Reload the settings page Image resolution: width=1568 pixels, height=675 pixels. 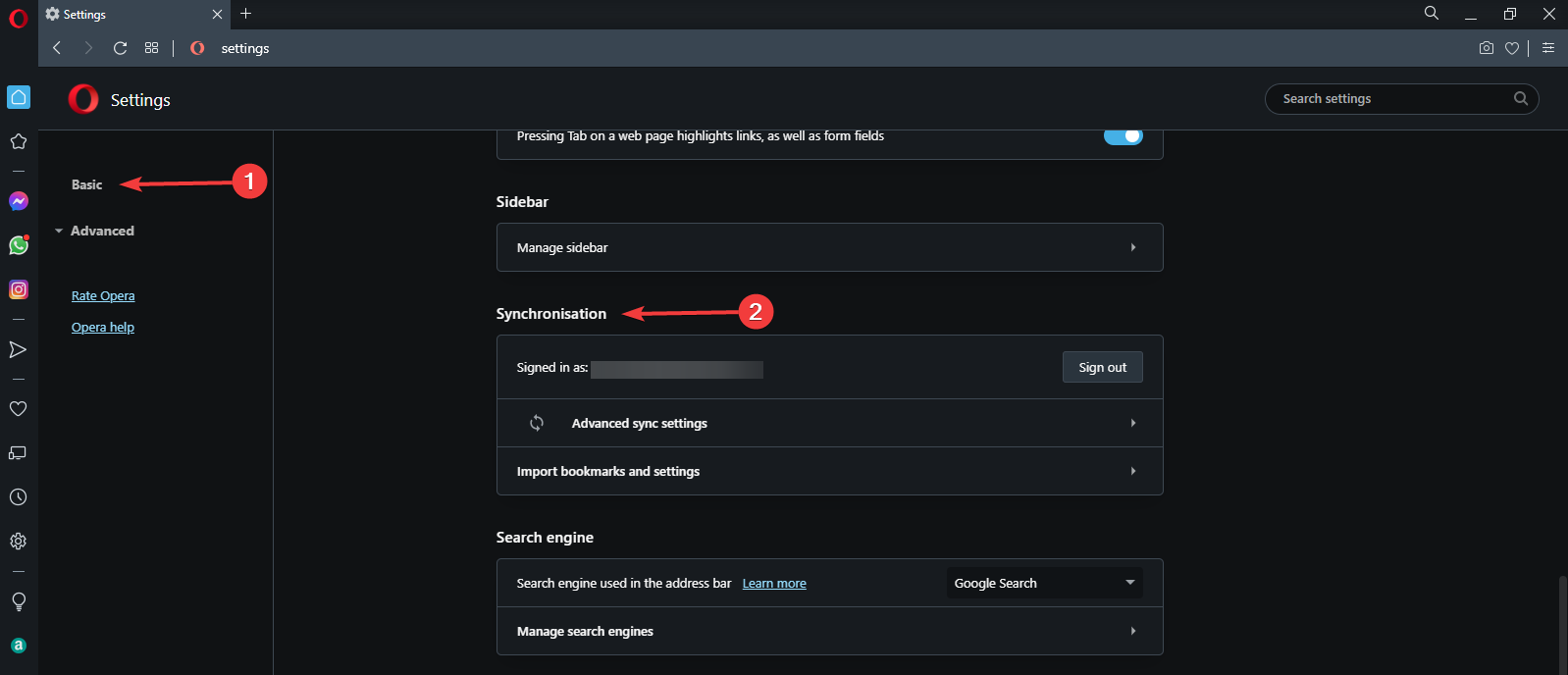120,48
